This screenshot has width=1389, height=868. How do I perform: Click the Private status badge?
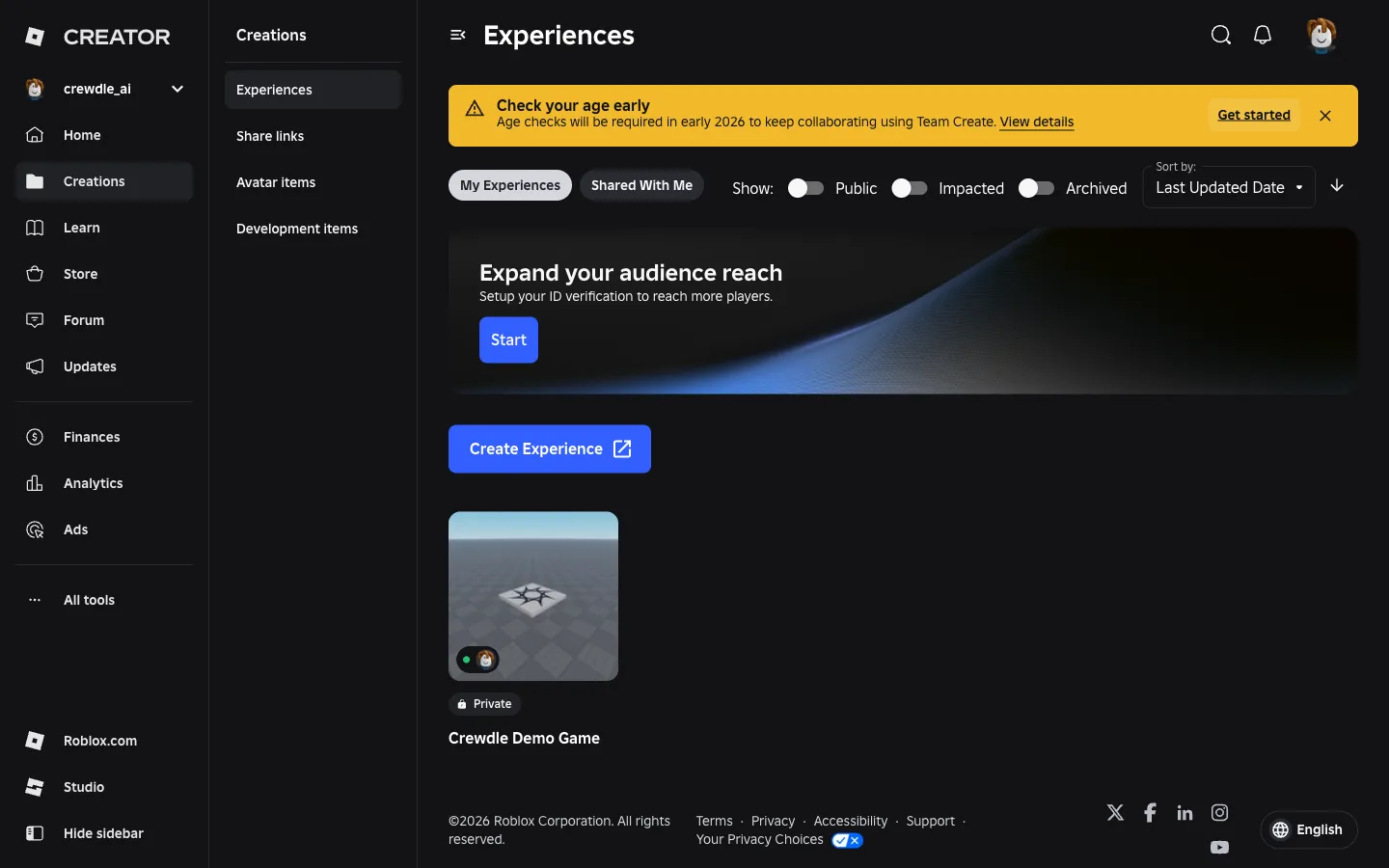pyautogui.click(x=484, y=704)
